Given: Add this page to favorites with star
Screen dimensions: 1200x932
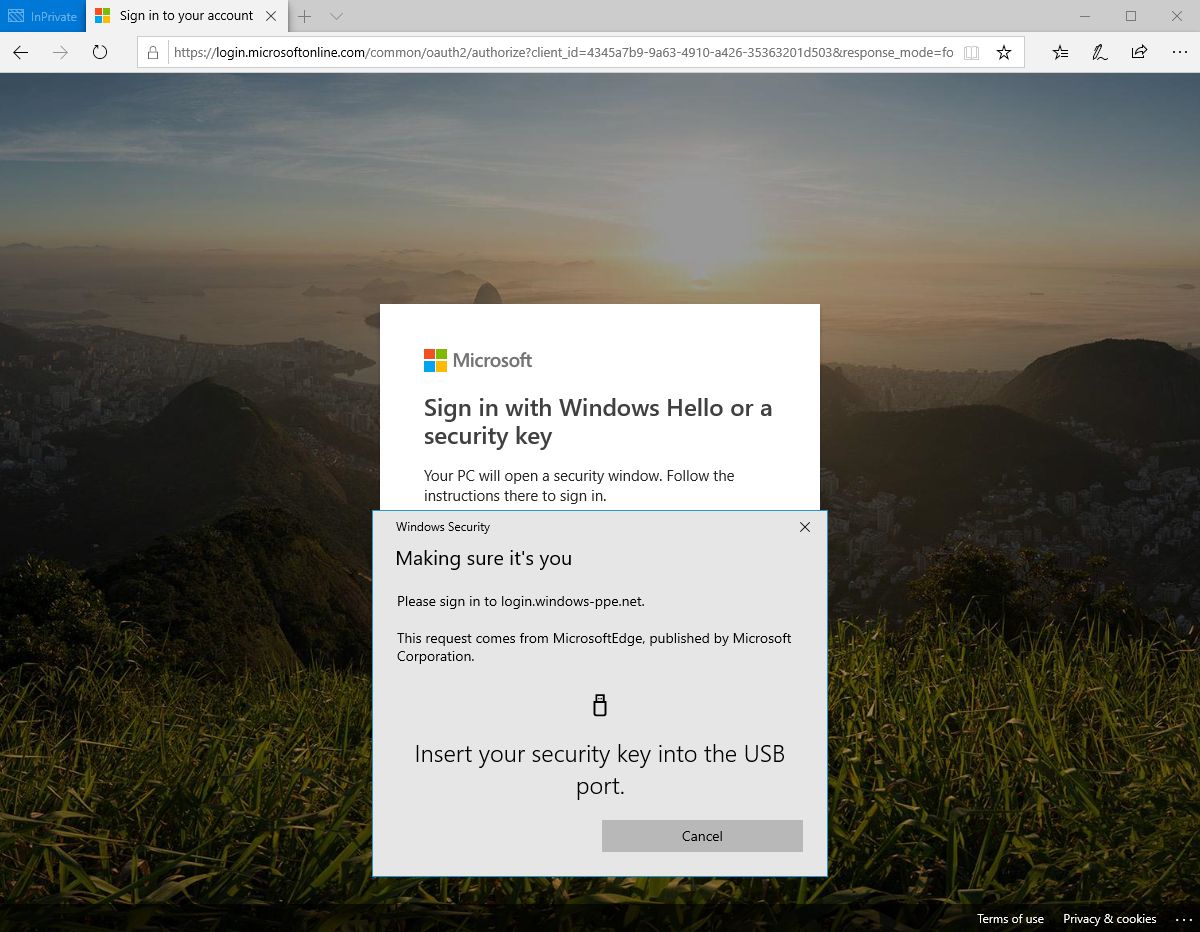Looking at the screenshot, I should click(x=1004, y=53).
